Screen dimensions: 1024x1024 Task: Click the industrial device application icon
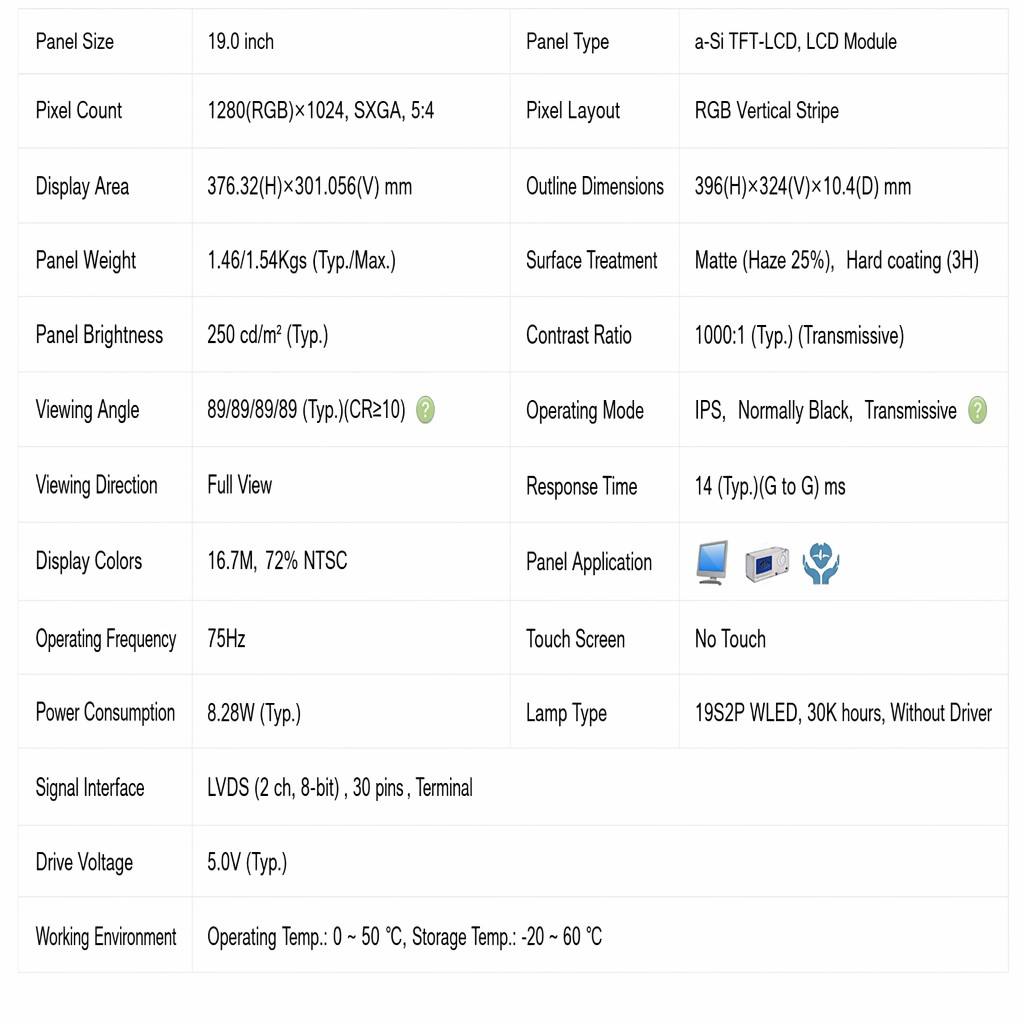(767, 564)
